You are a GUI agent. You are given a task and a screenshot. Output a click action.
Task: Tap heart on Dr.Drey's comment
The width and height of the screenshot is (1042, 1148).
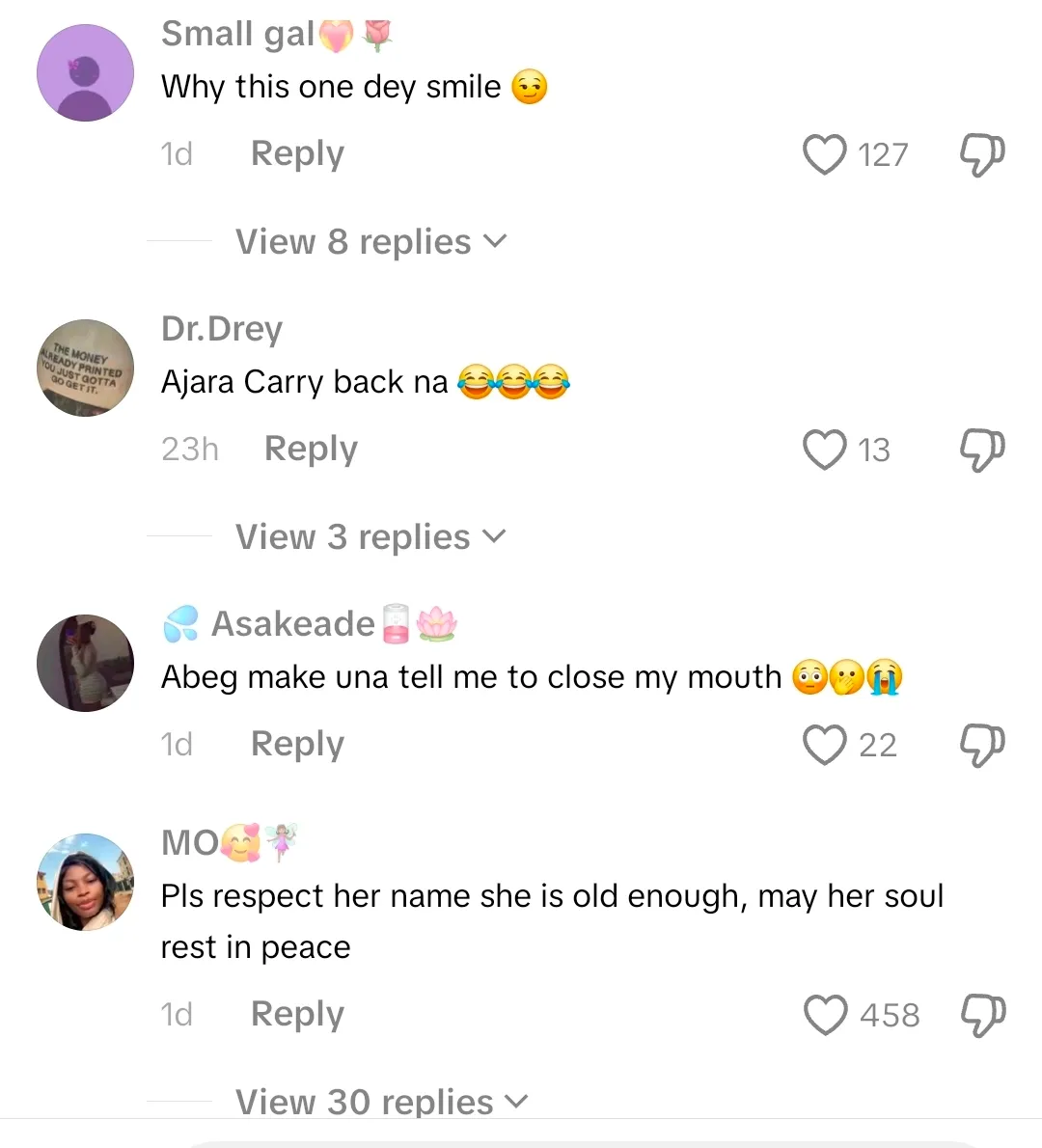coord(824,450)
